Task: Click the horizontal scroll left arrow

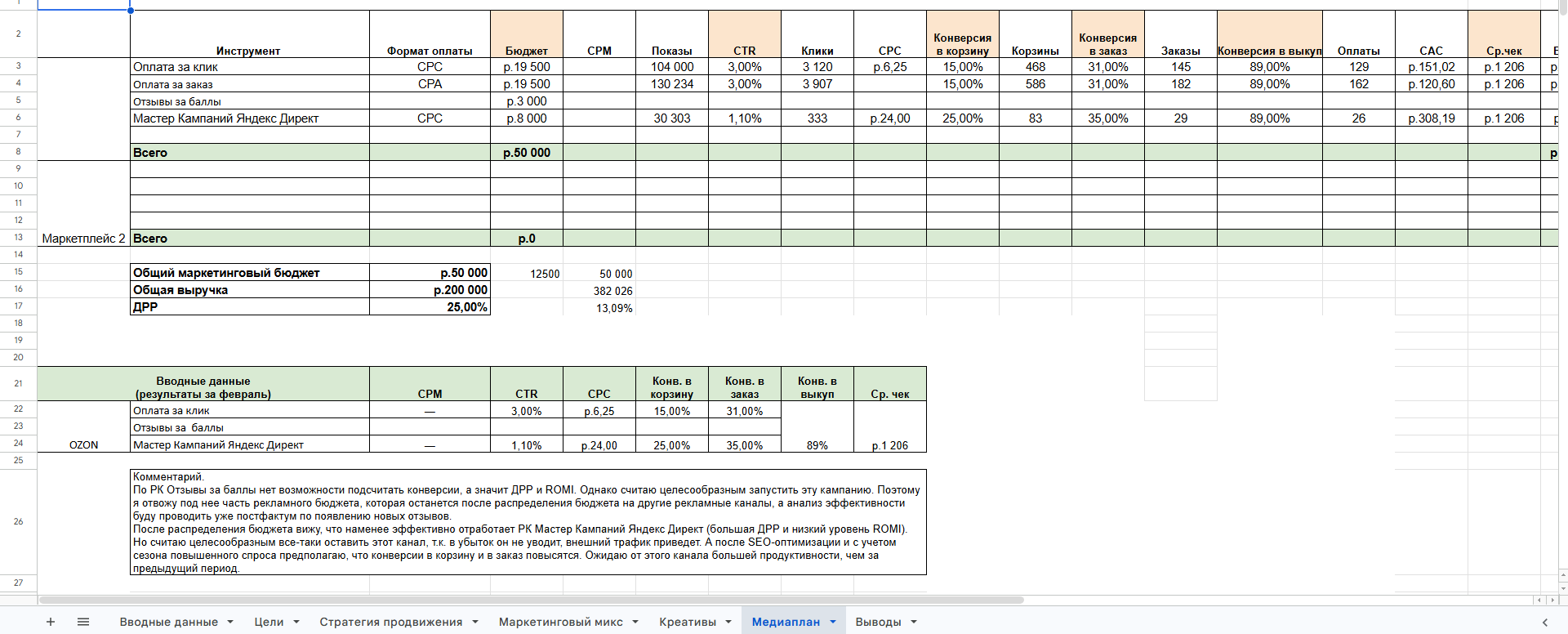Action: coord(1539,601)
